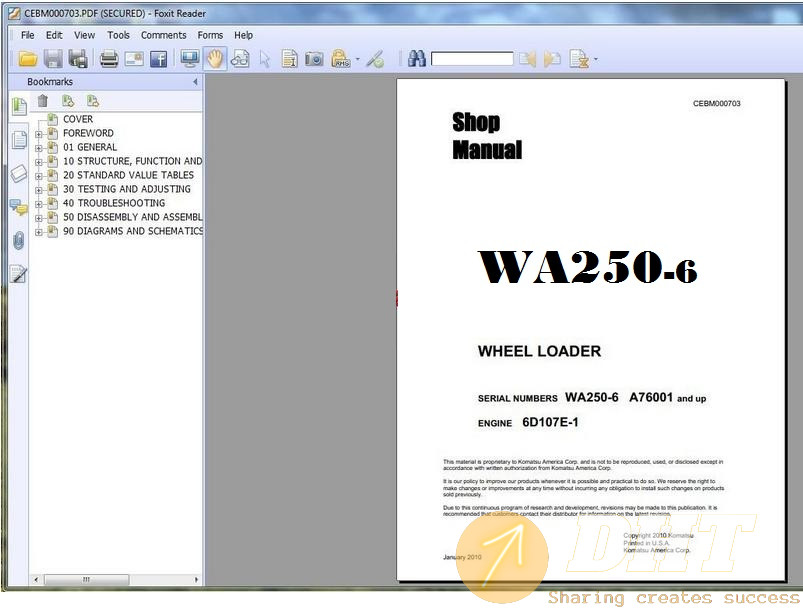This screenshot has height=610, width=803.
Task: Open the View menu
Action: (x=84, y=35)
